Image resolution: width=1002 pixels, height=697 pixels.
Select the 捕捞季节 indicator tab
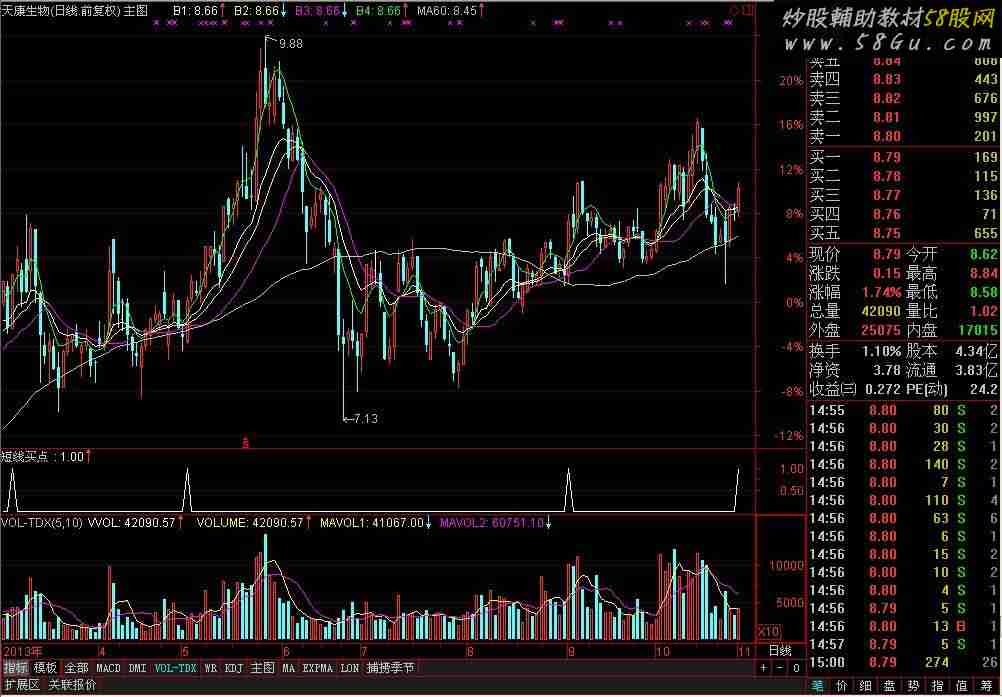(390, 668)
